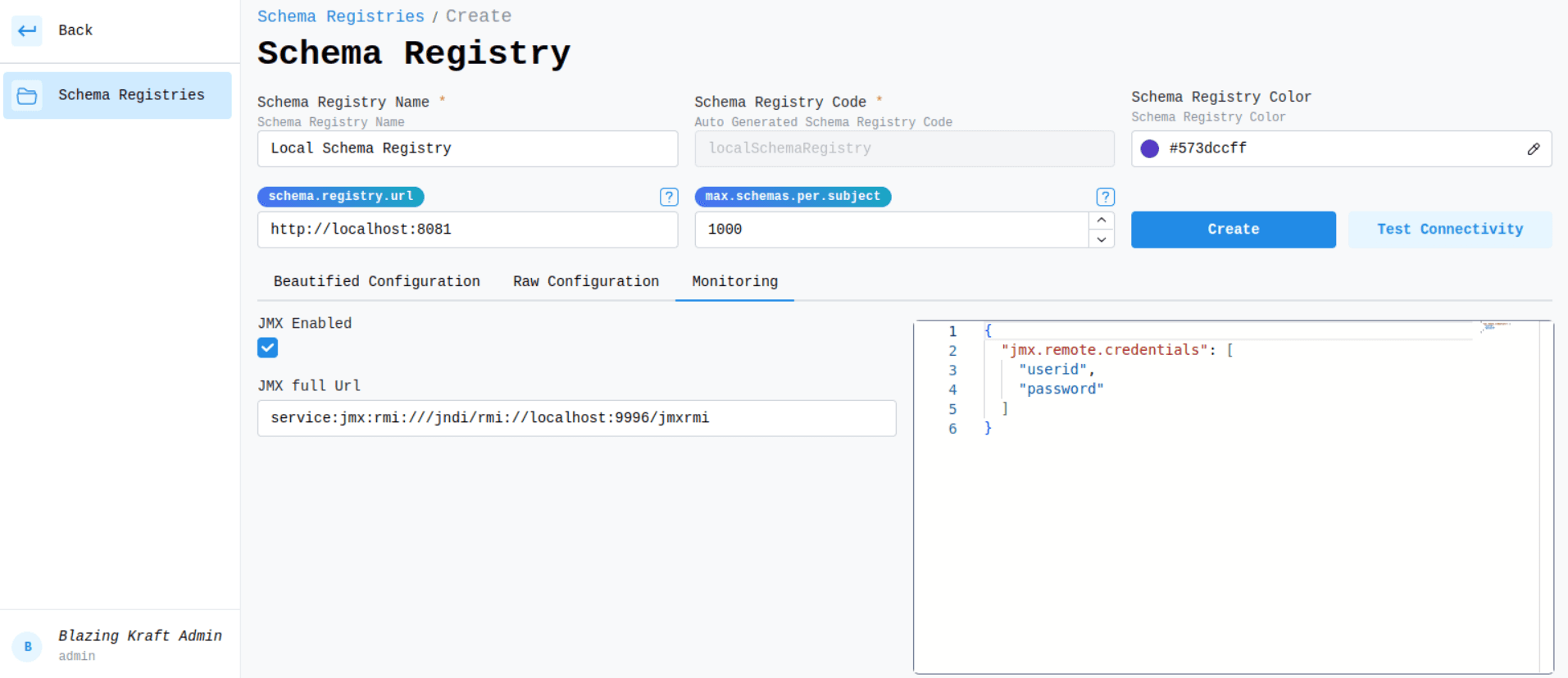Click the JMX full Url input
1568x678 pixels.
point(576,418)
